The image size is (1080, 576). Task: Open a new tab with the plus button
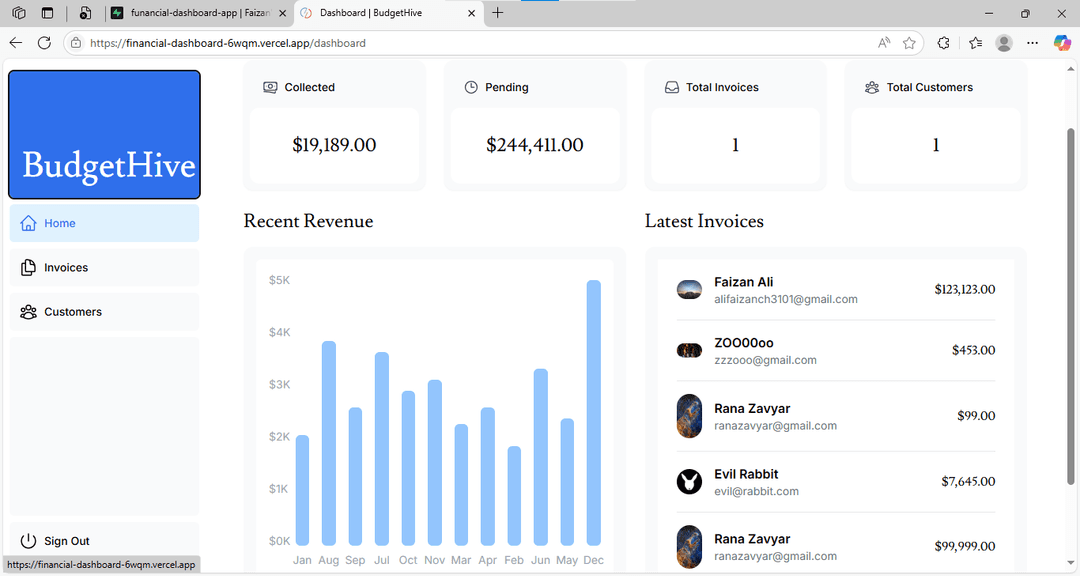click(497, 12)
